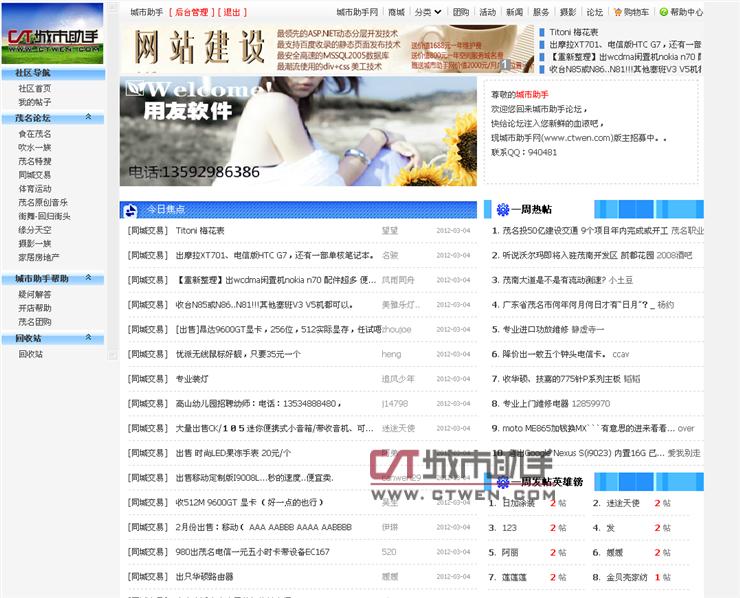Click 同城交易 tag beside '专业装灯' post

click(147, 379)
